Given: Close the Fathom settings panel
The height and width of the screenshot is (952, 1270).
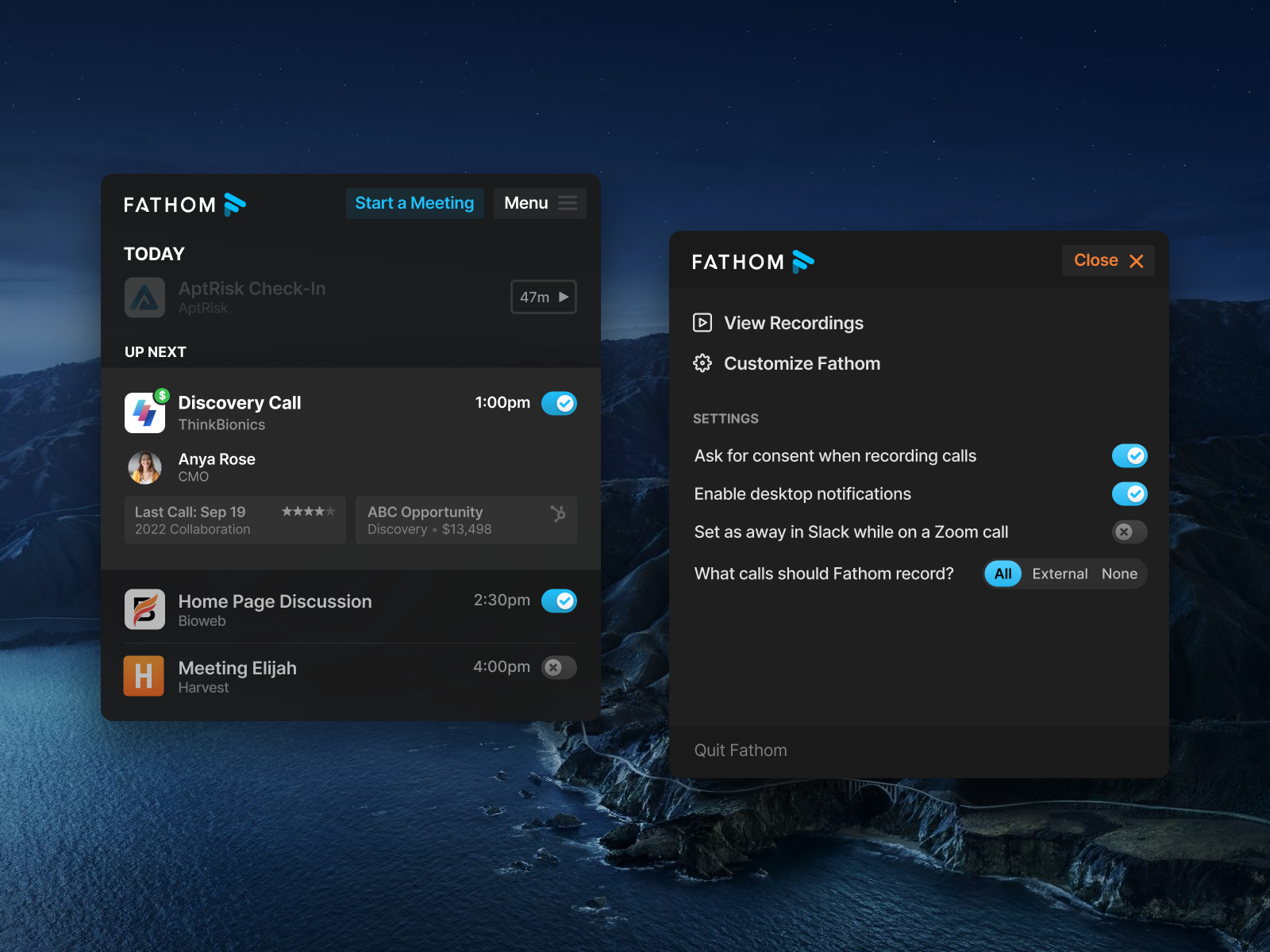Looking at the screenshot, I should 1108,260.
